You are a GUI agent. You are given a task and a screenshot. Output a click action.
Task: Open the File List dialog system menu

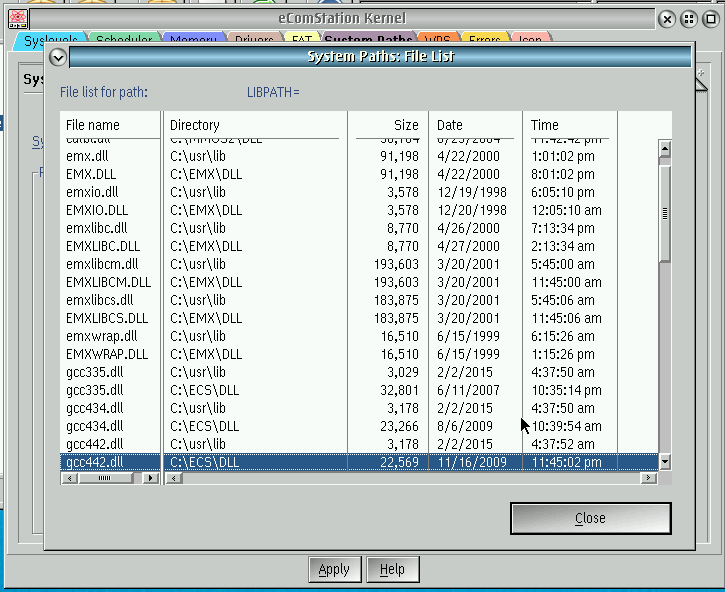tap(58, 57)
